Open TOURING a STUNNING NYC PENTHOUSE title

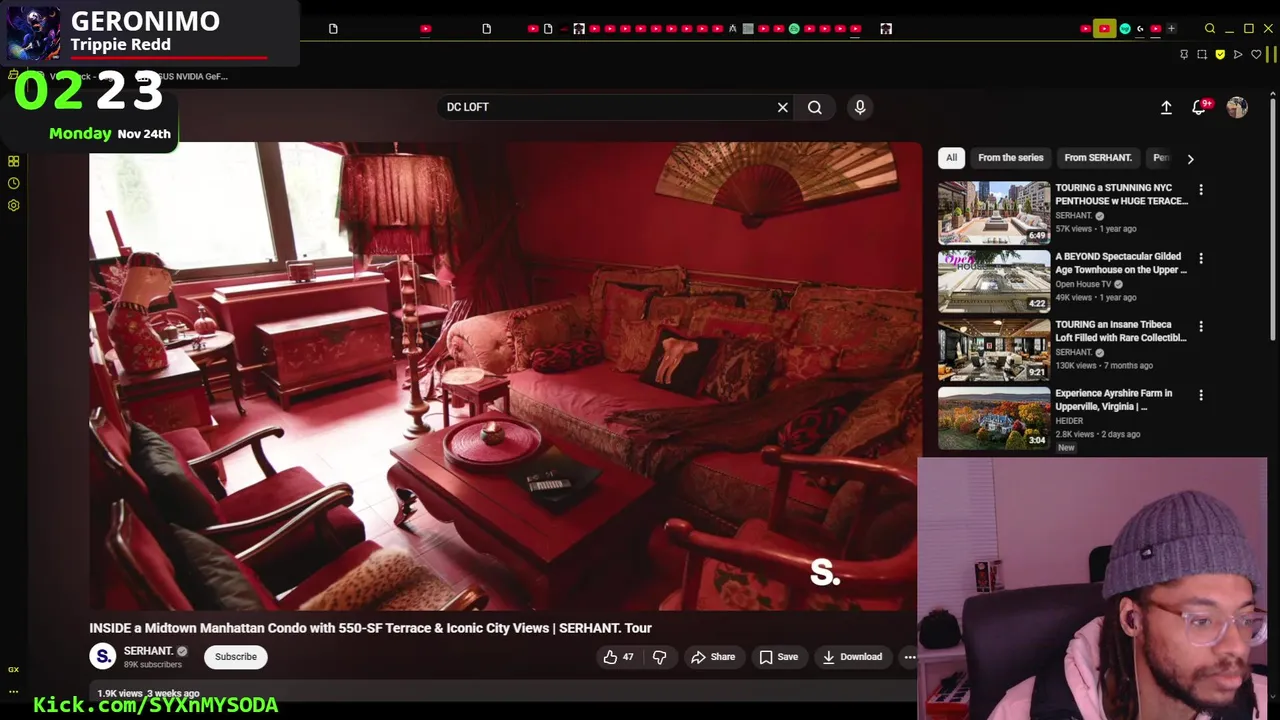[x=1121, y=194]
